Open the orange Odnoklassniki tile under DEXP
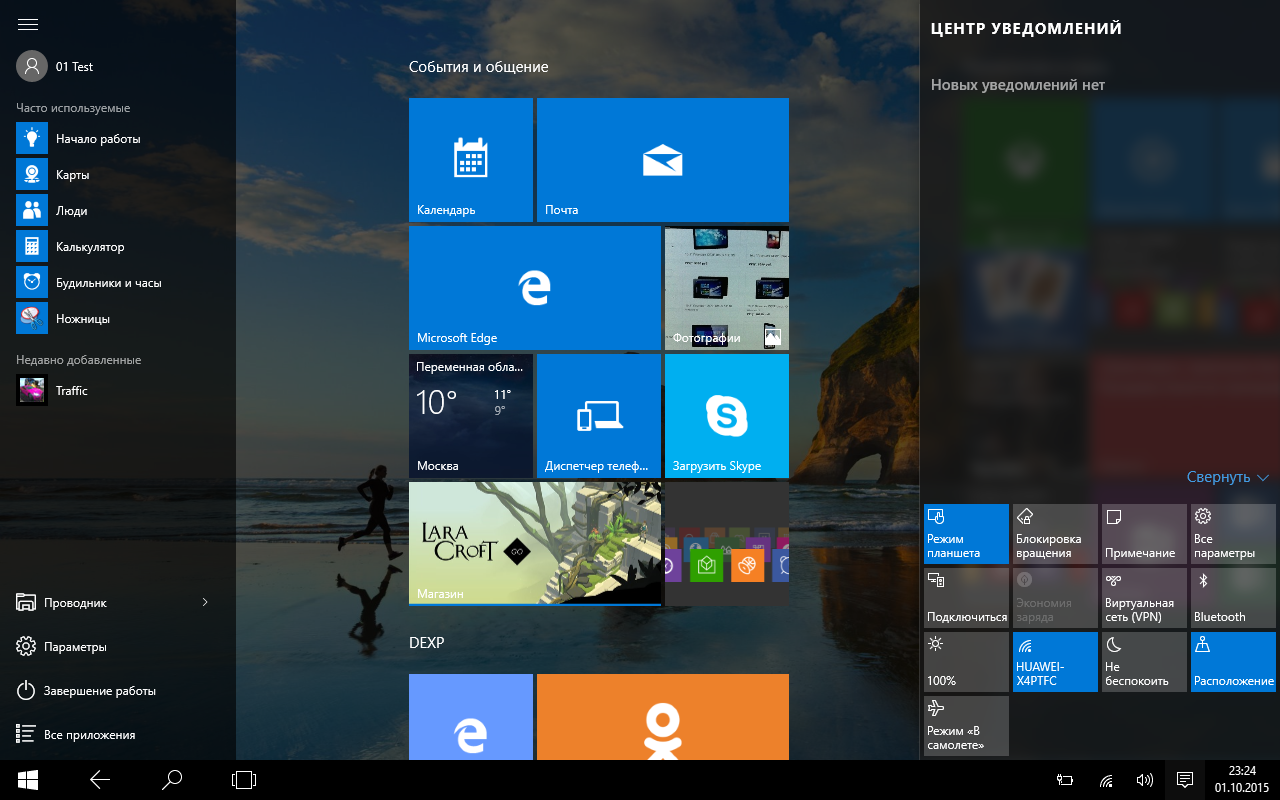 coord(663,717)
